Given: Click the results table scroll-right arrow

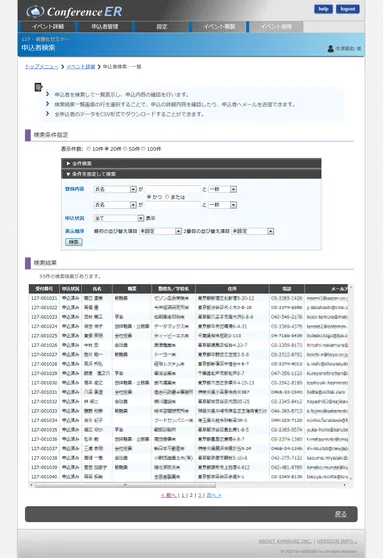Looking at the screenshot, I should tap(344, 485).
